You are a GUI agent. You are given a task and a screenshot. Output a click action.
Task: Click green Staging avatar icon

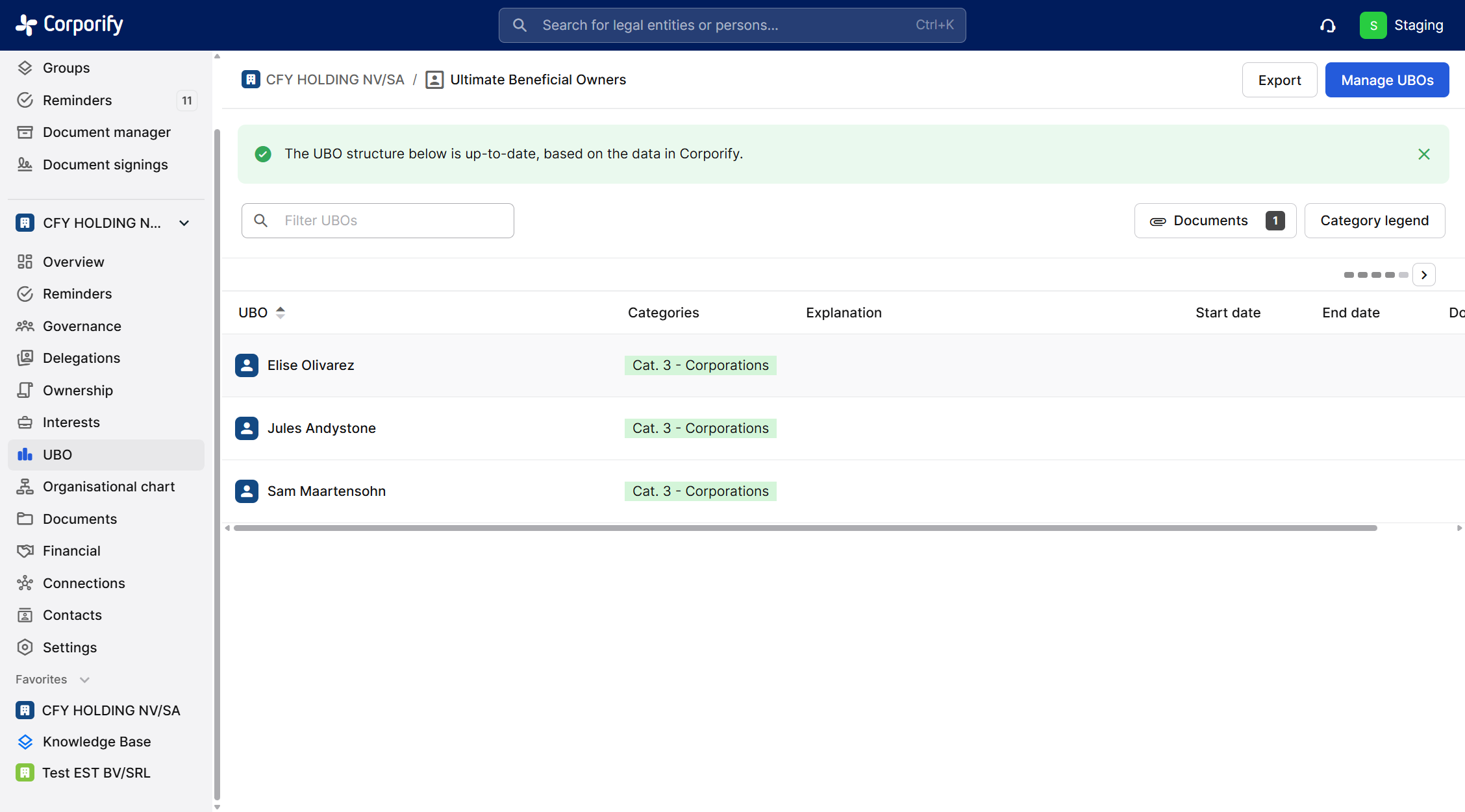[x=1373, y=25]
